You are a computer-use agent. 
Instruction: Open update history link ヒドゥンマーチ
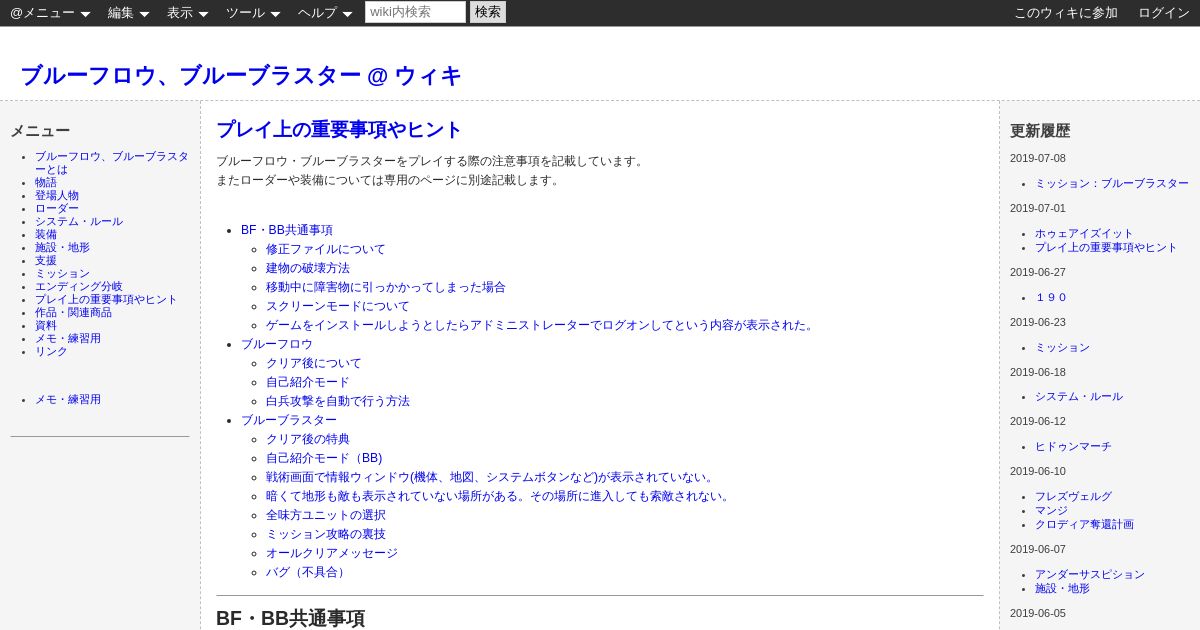click(1073, 447)
